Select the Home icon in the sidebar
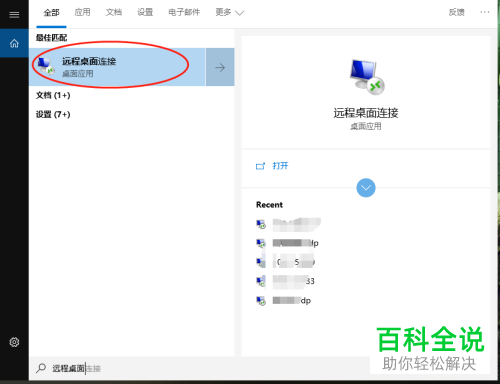The height and width of the screenshot is (384, 500). click(14, 43)
